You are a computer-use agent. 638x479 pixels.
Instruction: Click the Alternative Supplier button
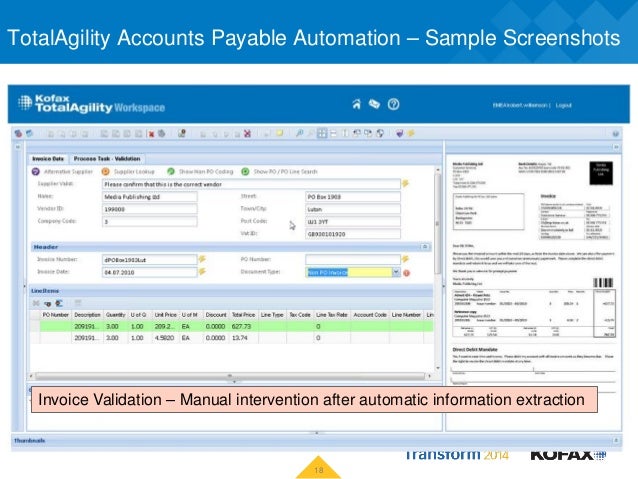point(63,172)
